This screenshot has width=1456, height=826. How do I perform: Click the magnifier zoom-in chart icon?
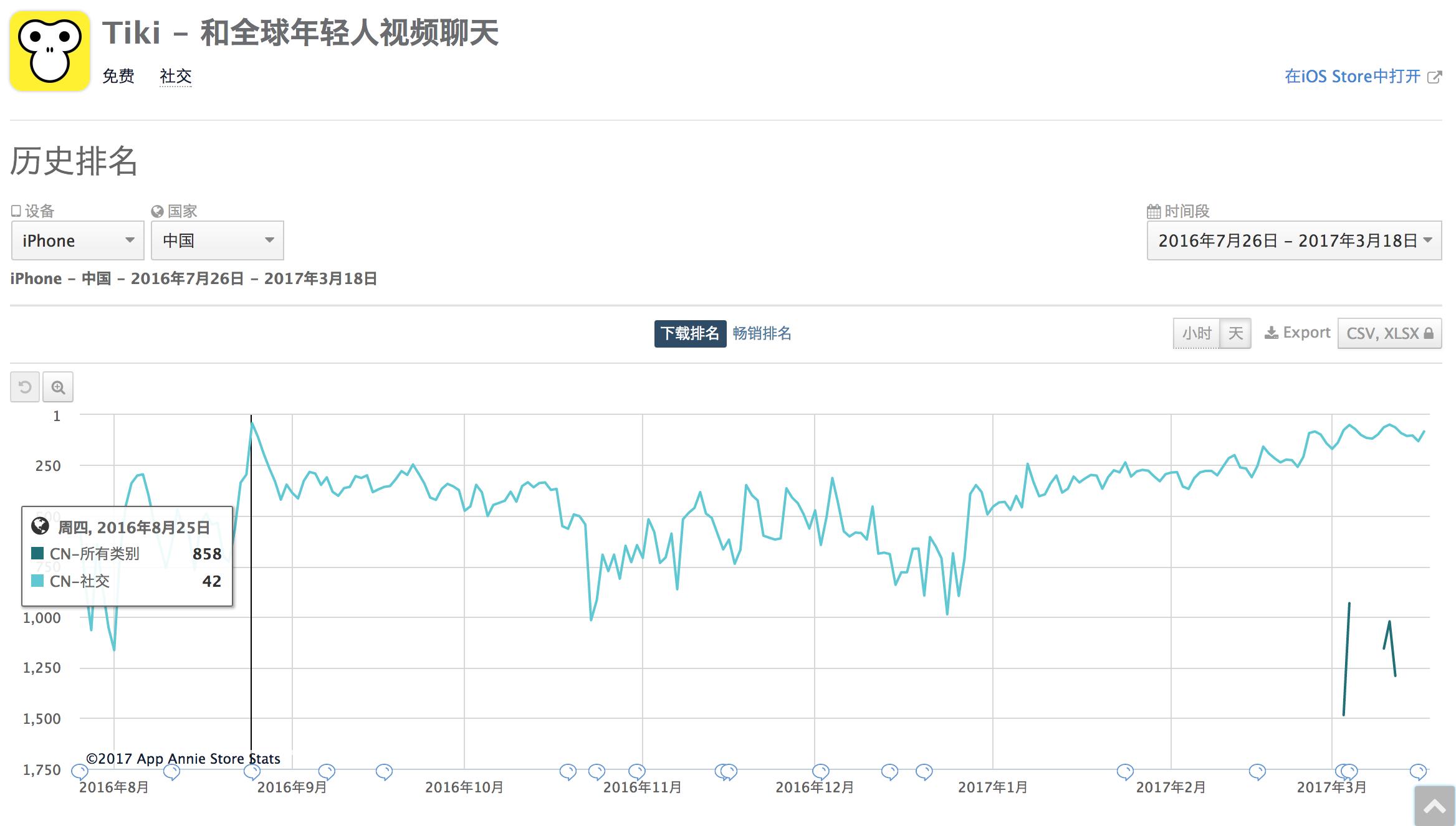58,387
